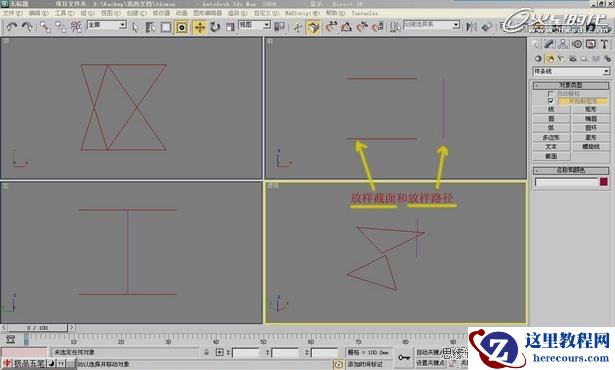Collapse the 名称和颜色 rollout

point(571,170)
